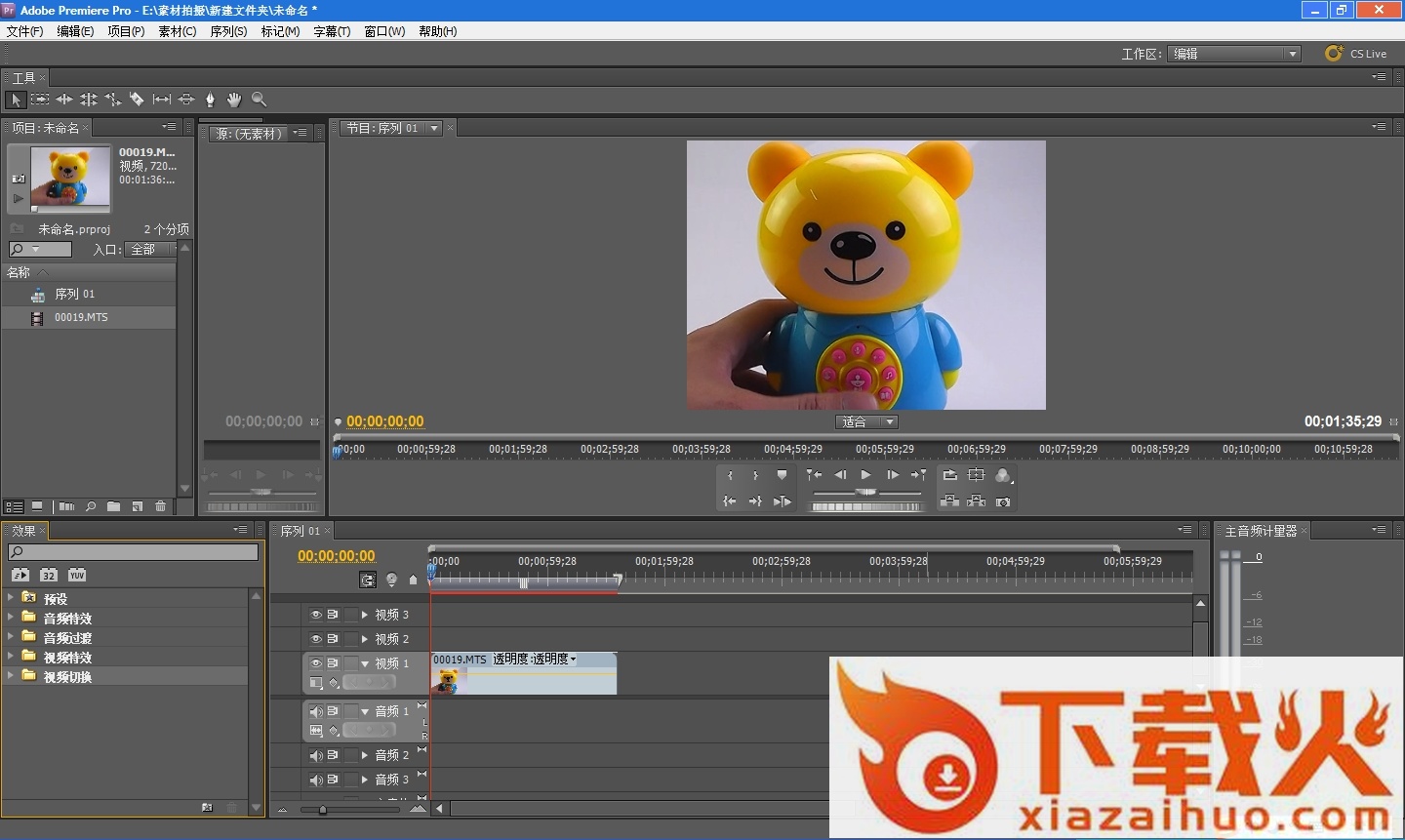The height and width of the screenshot is (840, 1405).
Task: Click the Set Unnumbered Marker button
Action: click(x=782, y=475)
